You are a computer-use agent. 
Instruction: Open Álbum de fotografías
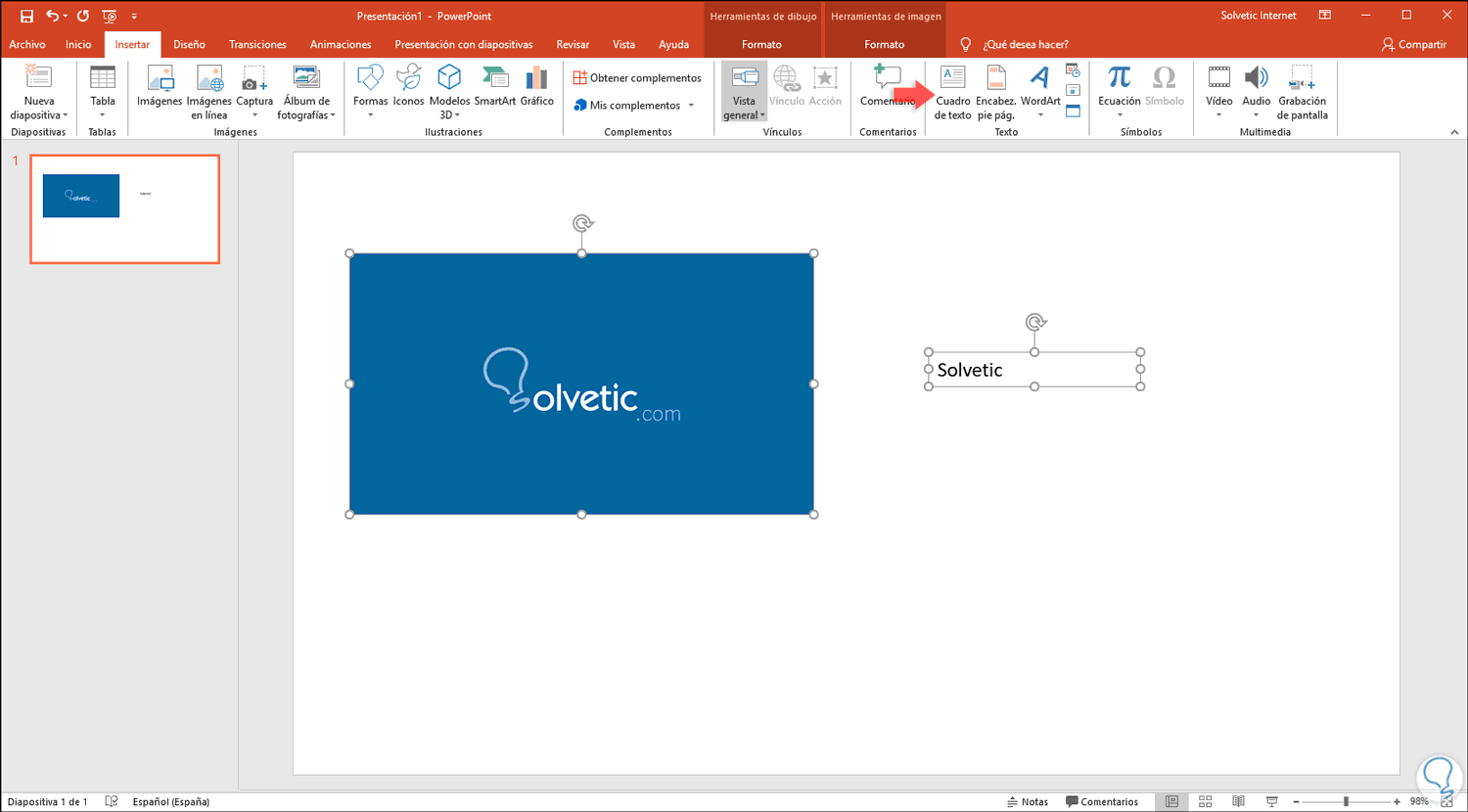(x=306, y=92)
